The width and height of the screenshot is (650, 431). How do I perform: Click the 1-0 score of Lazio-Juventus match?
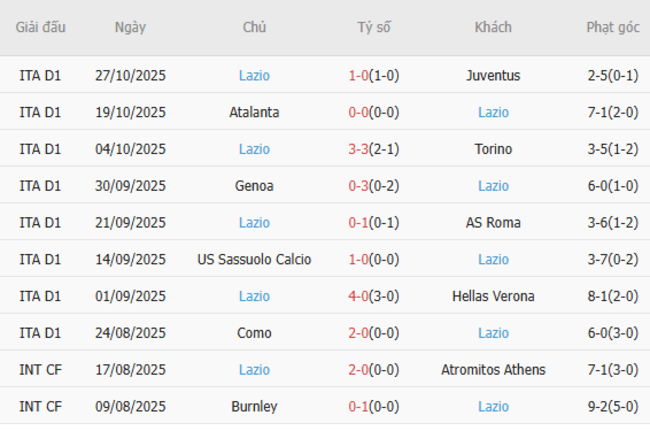coord(358,75)
